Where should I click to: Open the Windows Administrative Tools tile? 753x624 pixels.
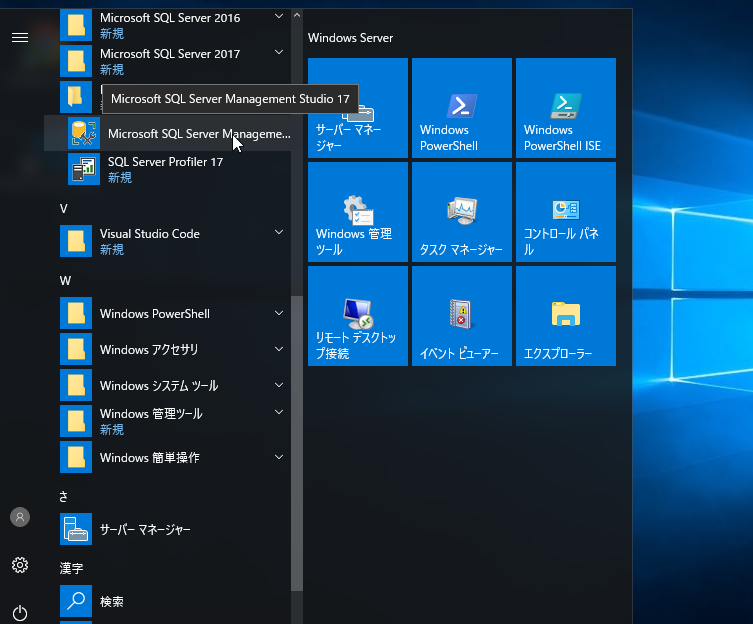tap(357, 212)
